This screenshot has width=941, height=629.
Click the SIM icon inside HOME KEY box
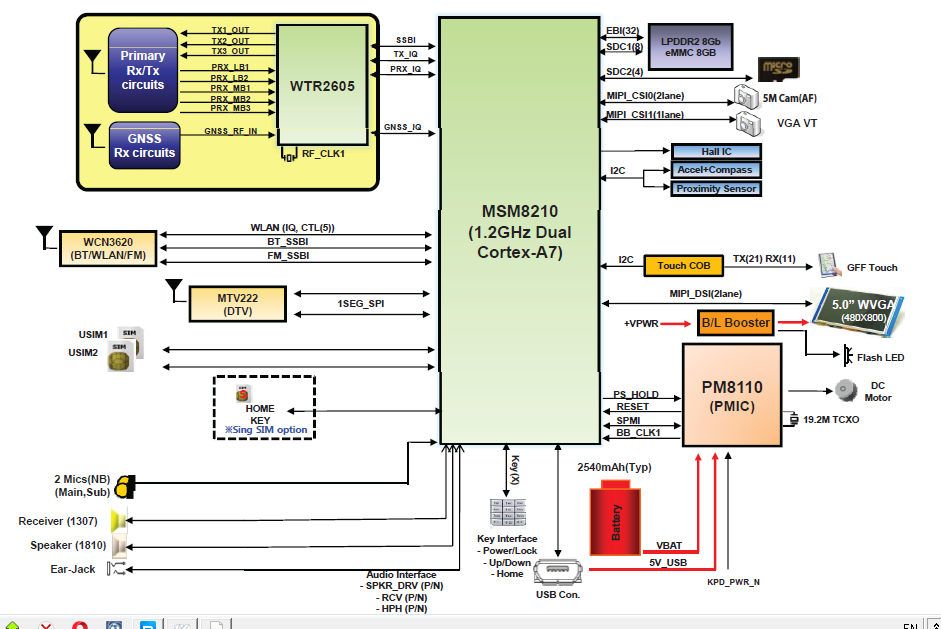(243, 393)
